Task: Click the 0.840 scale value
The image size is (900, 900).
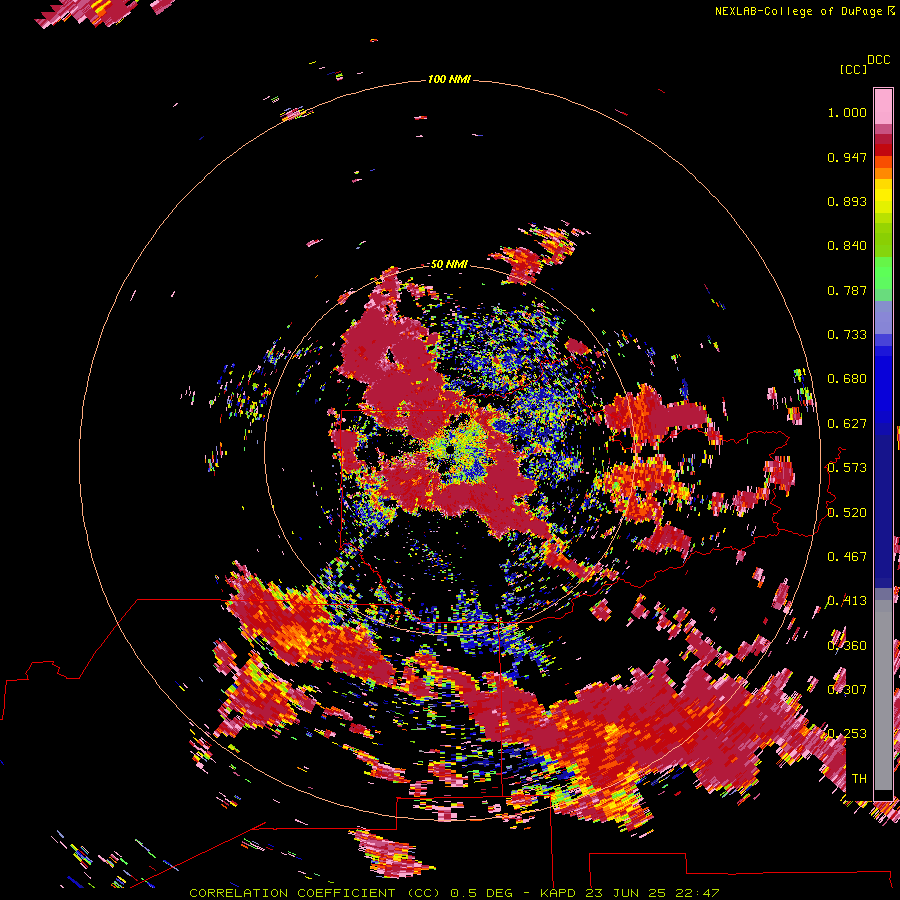Action: pos(847,246)
